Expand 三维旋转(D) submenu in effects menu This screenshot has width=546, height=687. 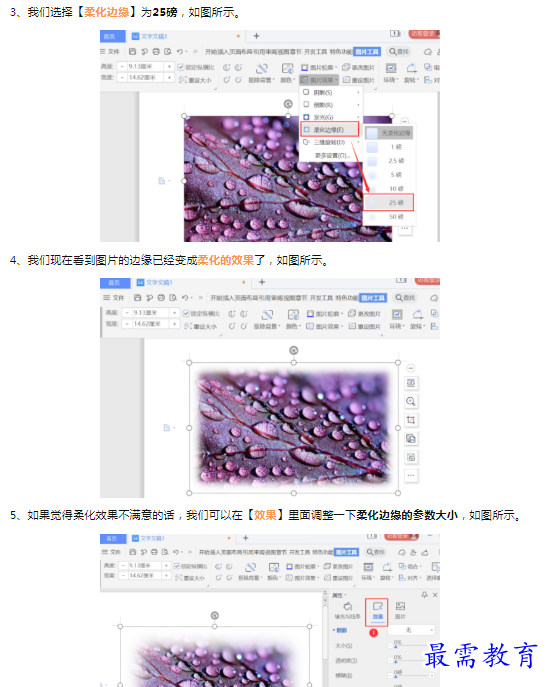click(331, 142)
